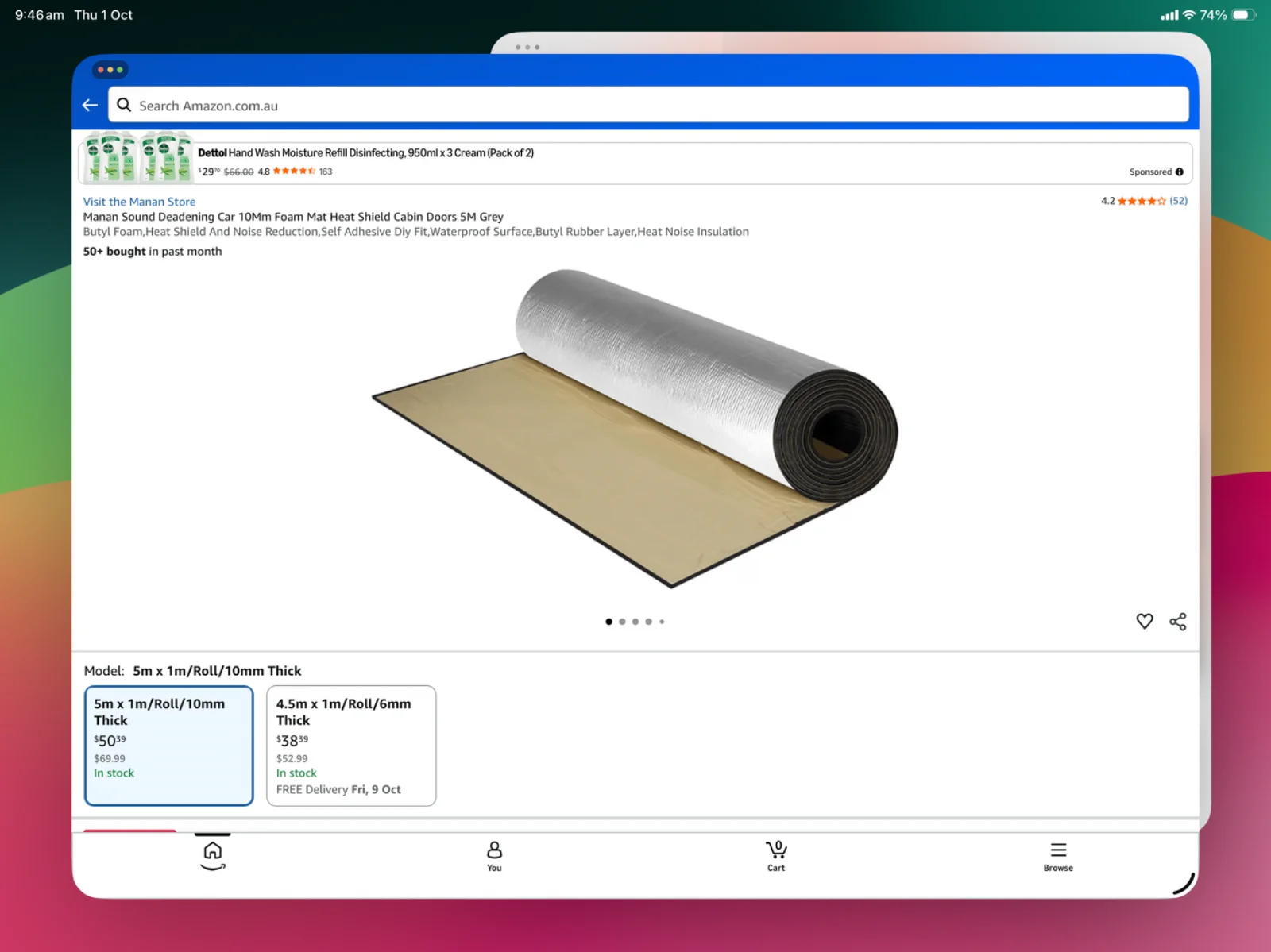Click the Manan Sound Deadening product title

pos(293,217)
